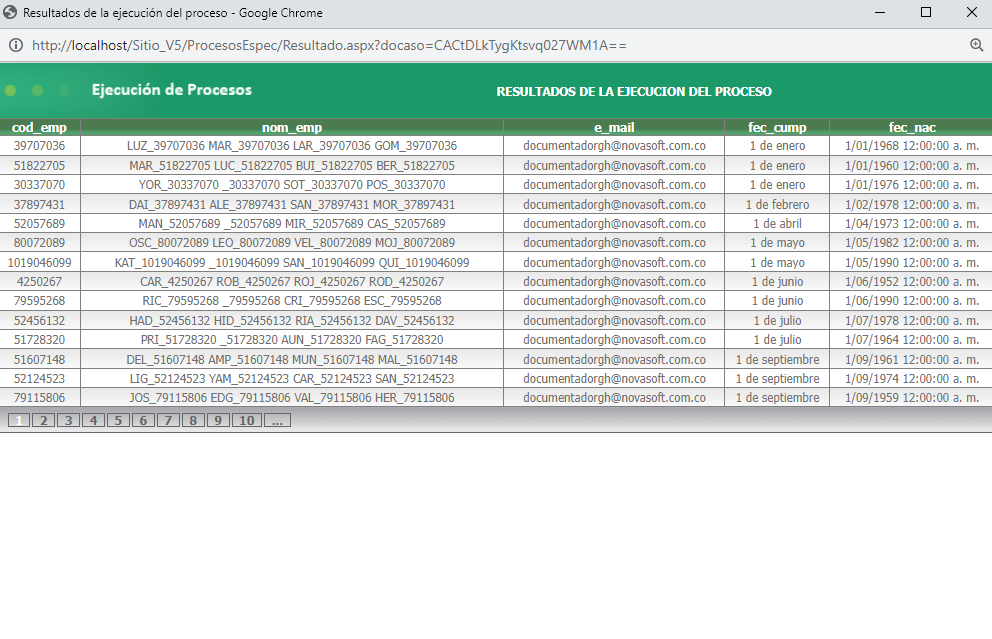Select employee code 80072089

pos(39,242)
